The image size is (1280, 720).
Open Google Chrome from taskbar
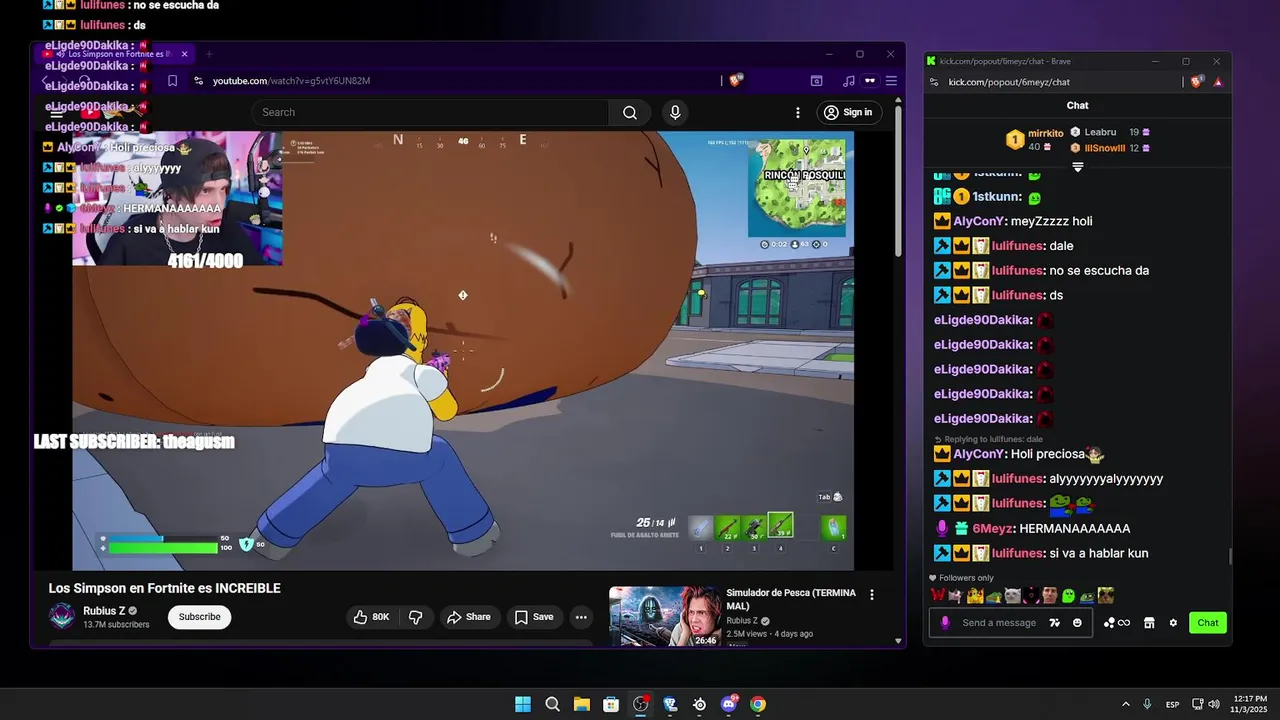(758, 704)
